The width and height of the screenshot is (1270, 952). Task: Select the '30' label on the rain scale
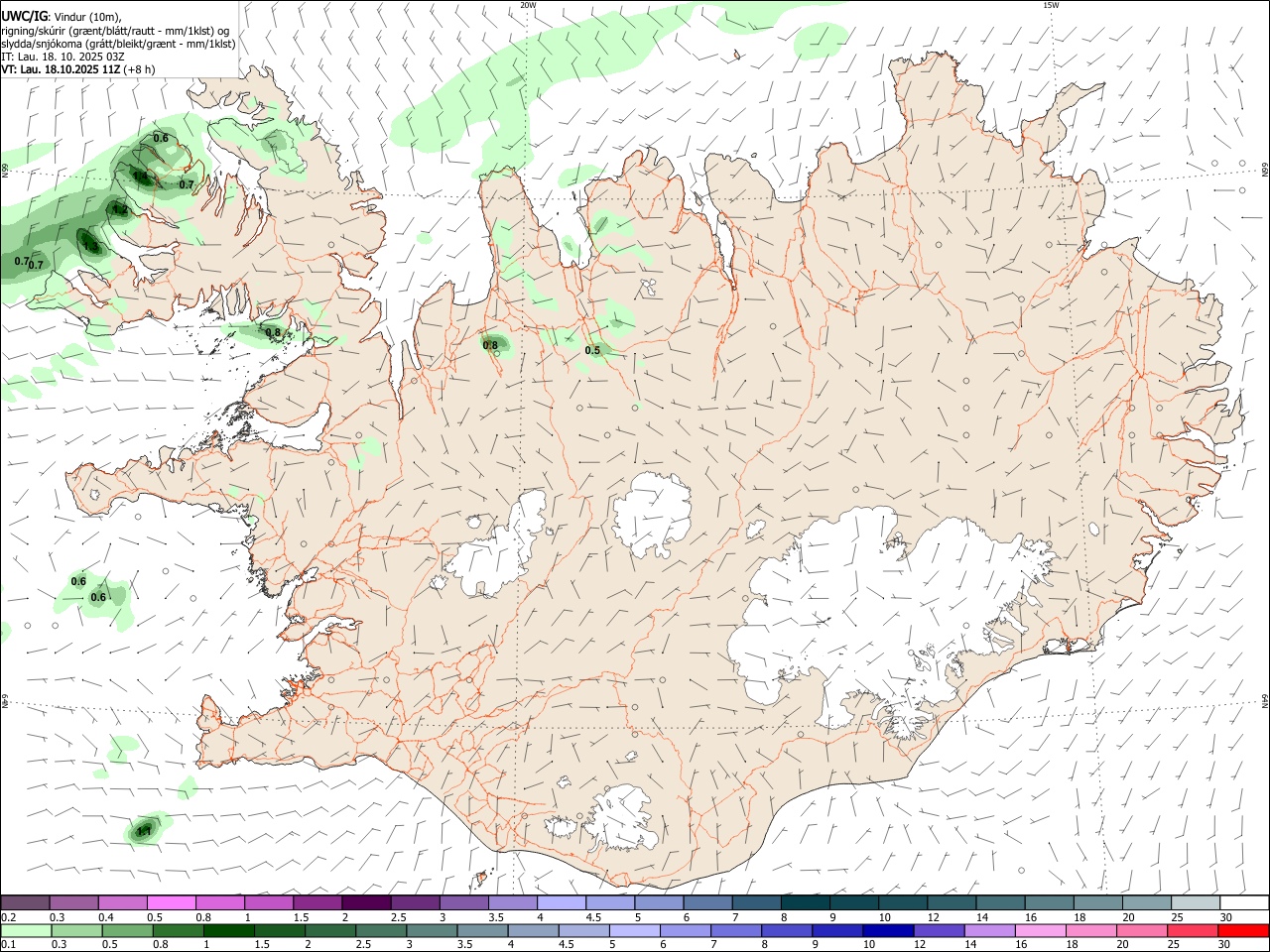click(x=1226, y=945)
